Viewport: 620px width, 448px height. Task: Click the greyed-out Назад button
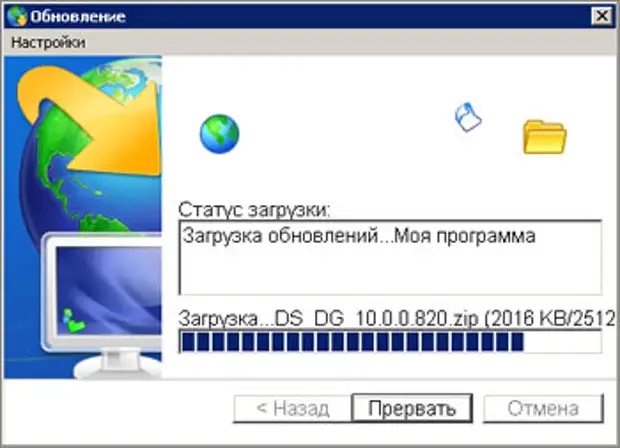(x=290, y=408)
